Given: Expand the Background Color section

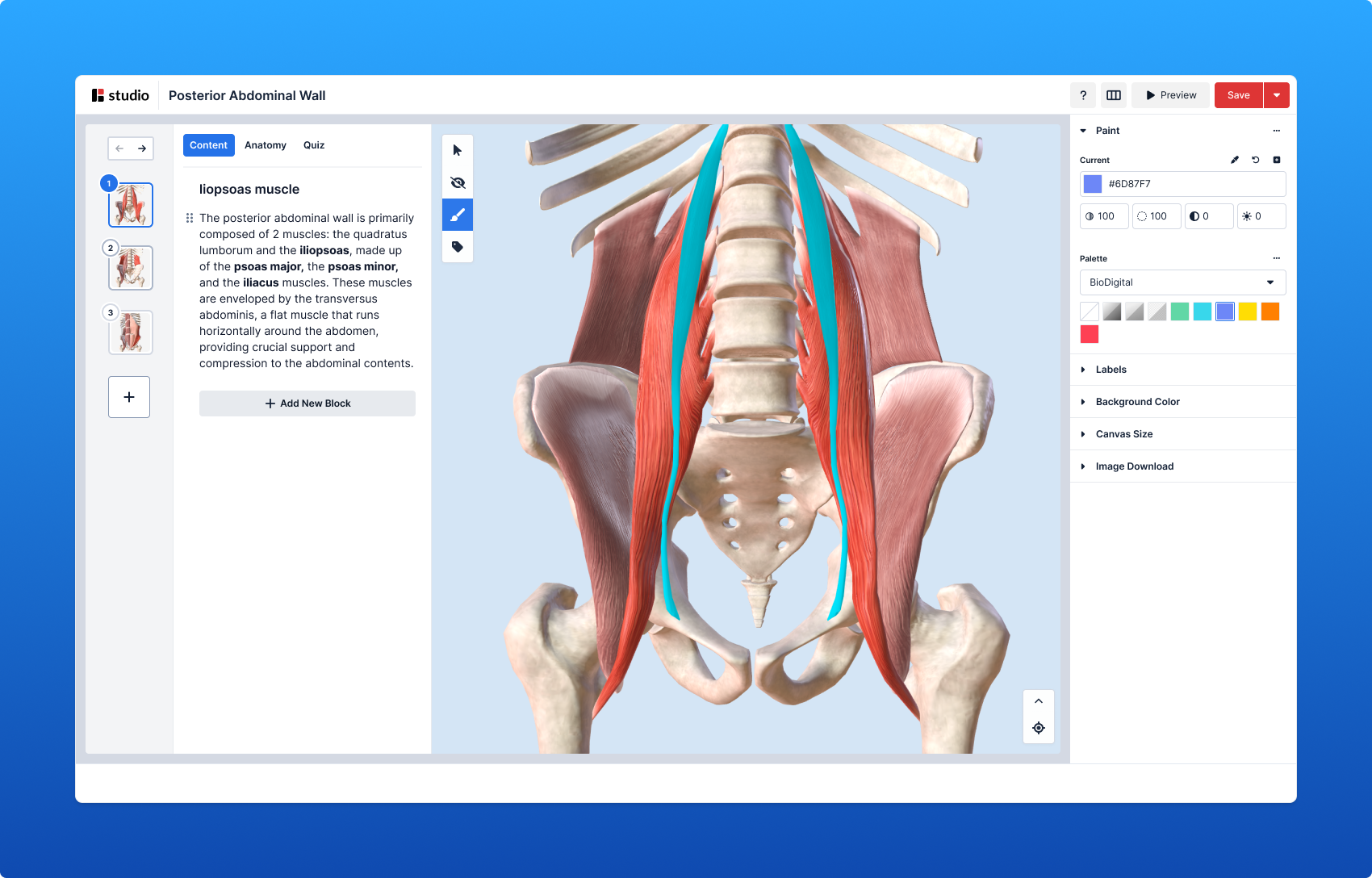Looking at the screenshot, I should tap(1137, 402).
